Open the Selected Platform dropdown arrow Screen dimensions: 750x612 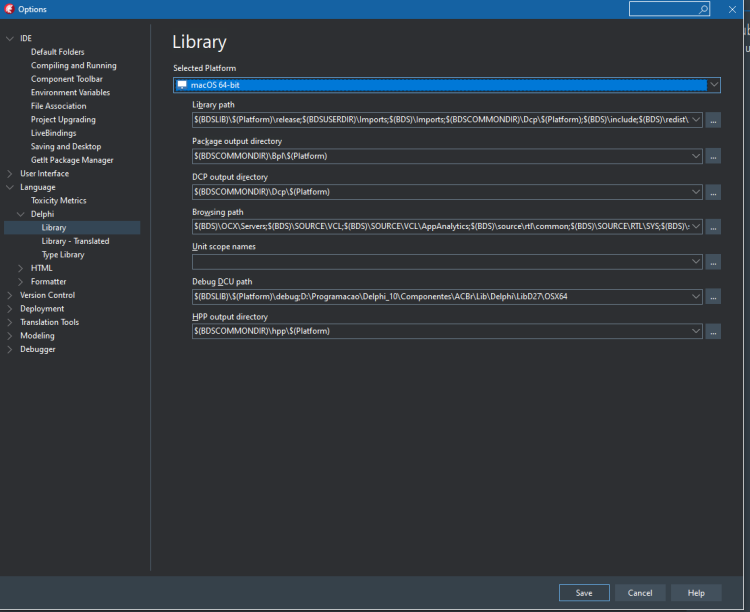tap(714, 85)
